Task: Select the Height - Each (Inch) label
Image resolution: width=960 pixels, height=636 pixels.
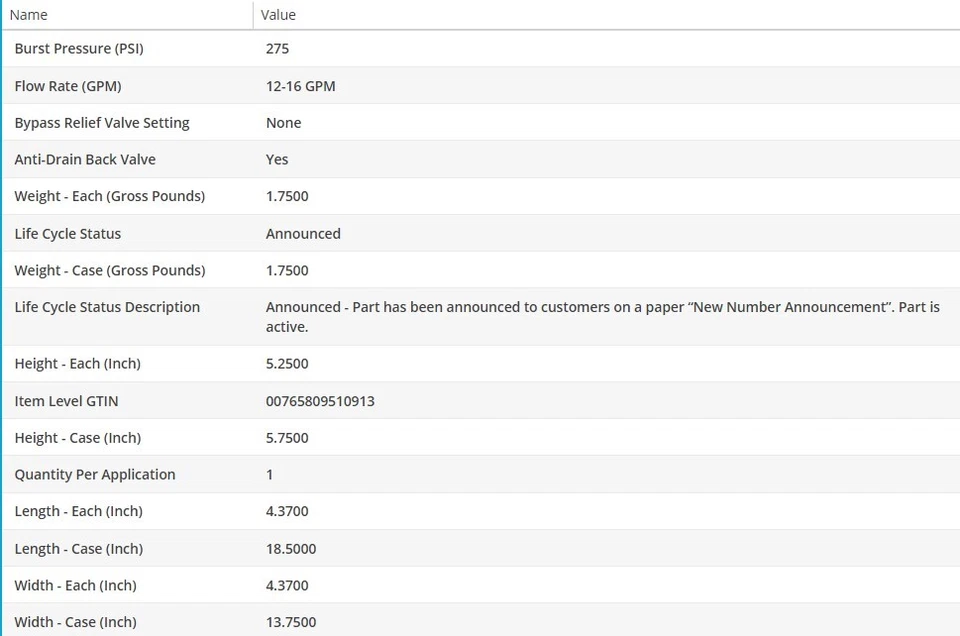Action: pos(78,364)
